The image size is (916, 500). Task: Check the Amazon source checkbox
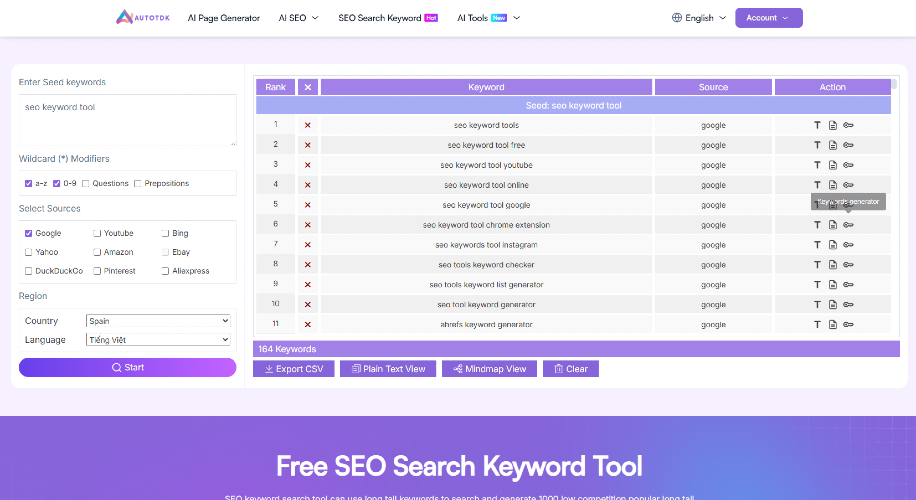click(x=97, y=252)
